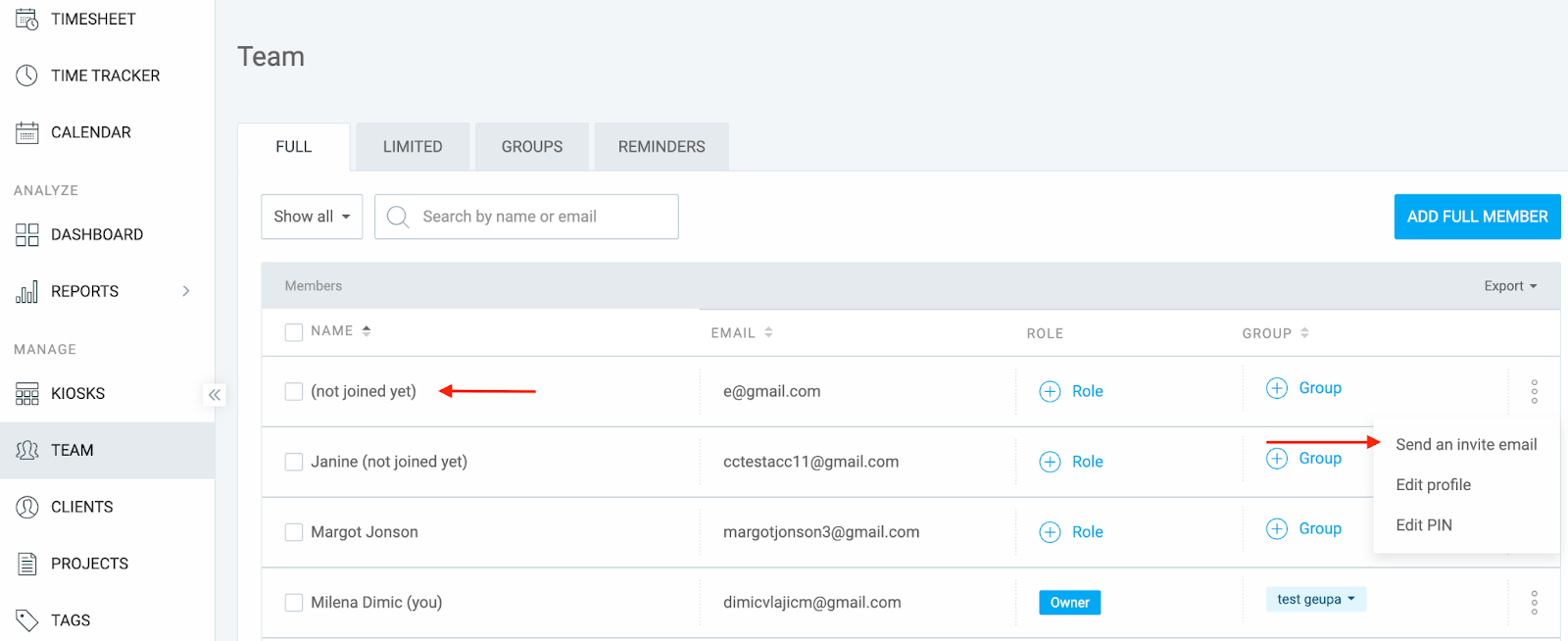Switch to the REMINDERS tab
The width and height of the screenshot is (1568, 641).
[661, 147]
